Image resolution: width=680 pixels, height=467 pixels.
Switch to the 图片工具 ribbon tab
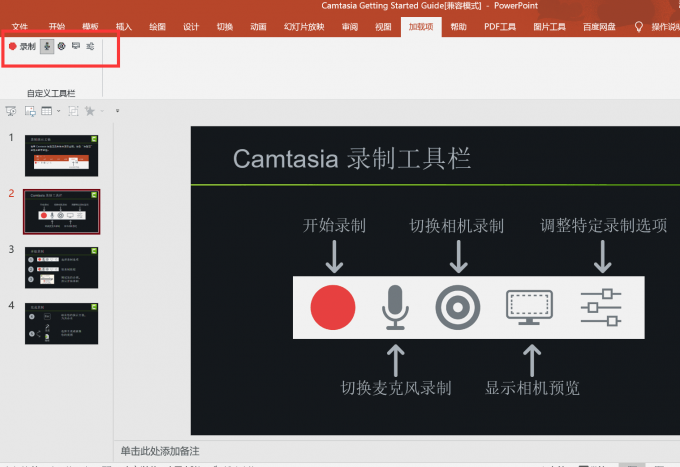(549, 27)
